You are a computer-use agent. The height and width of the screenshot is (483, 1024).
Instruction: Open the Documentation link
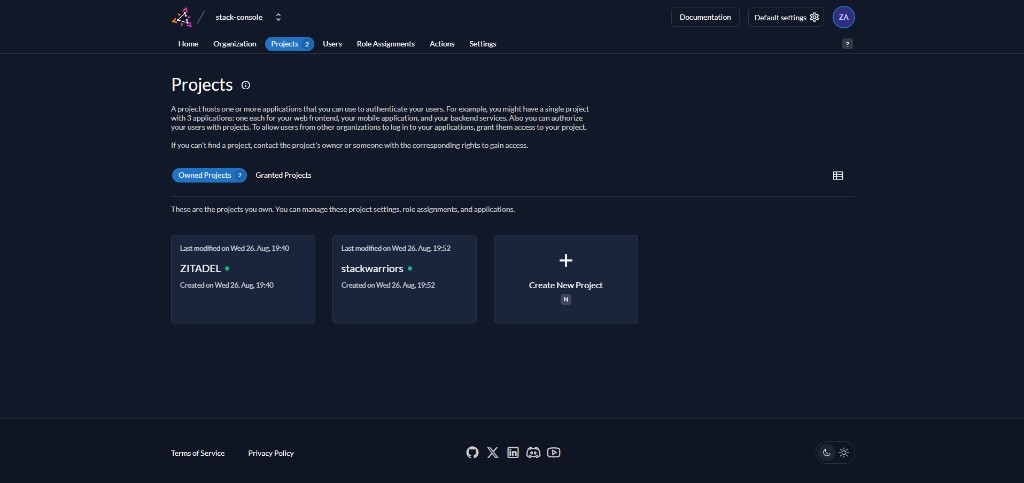click(x=705, y=17)
